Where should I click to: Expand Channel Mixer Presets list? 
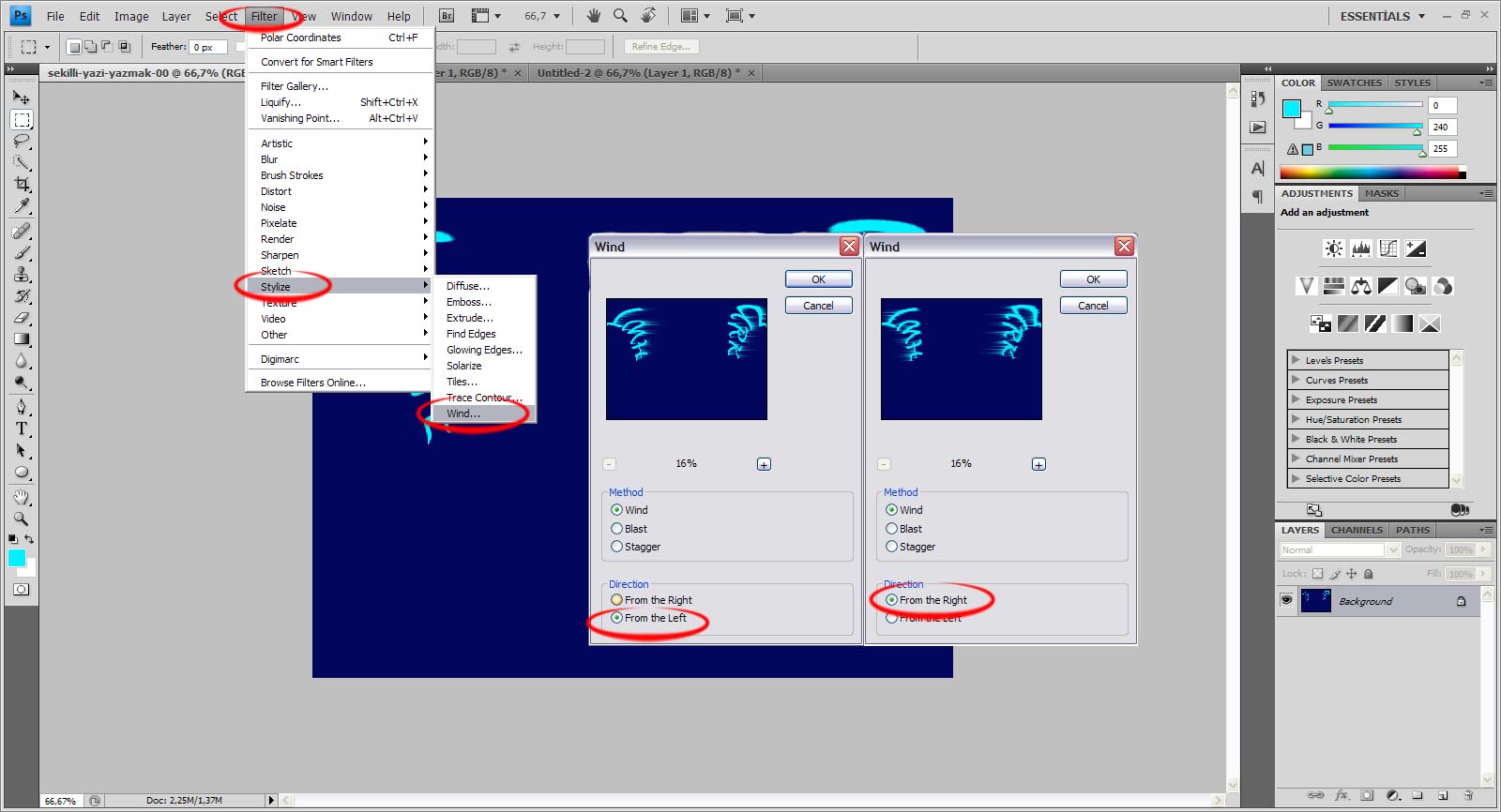pos(1296,459)
